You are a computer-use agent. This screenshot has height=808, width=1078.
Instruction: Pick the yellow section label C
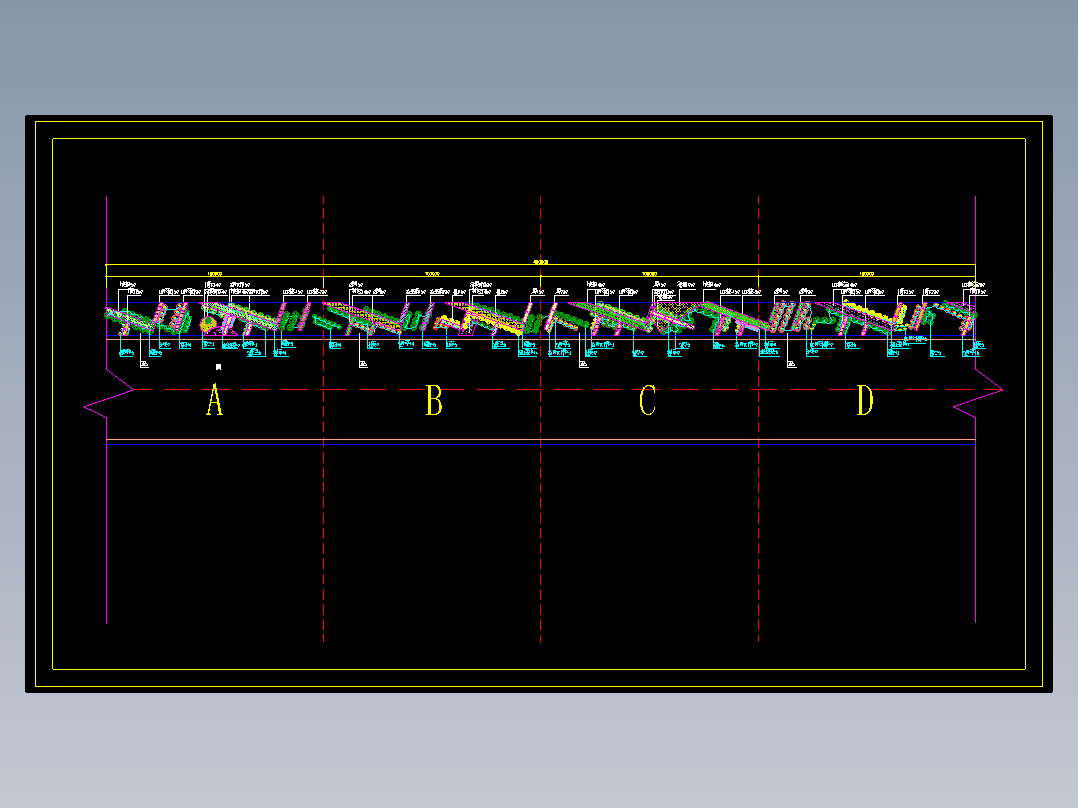pyautogui.click(x=648, y=400)
